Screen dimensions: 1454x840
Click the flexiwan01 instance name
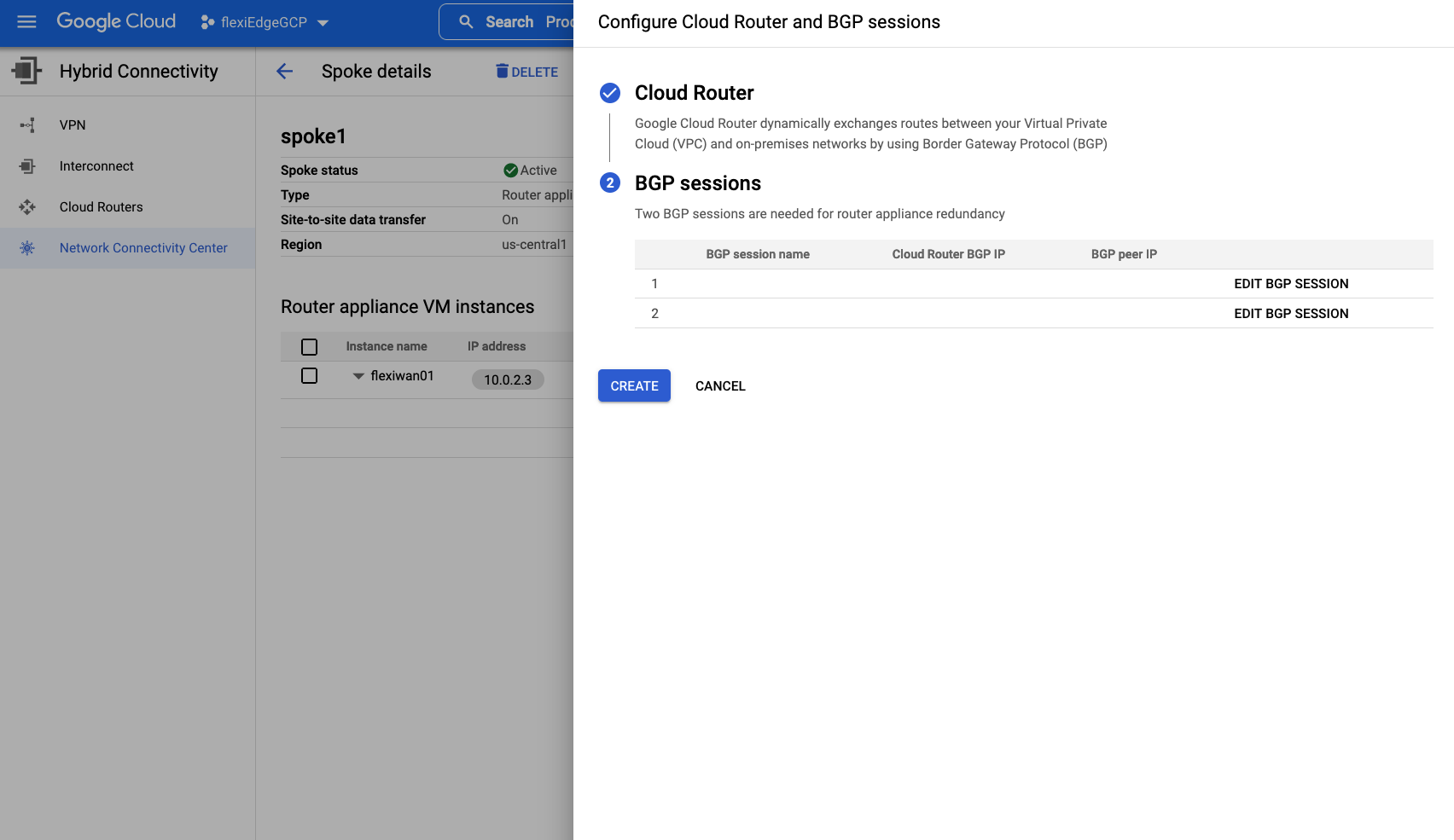(402, 376)
